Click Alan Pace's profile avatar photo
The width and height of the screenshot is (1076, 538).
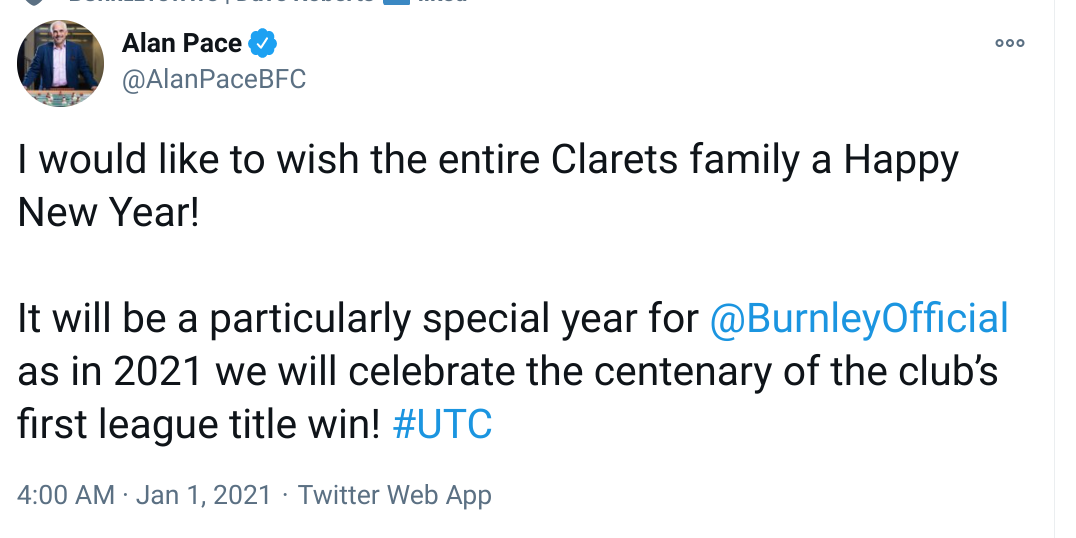61,63
